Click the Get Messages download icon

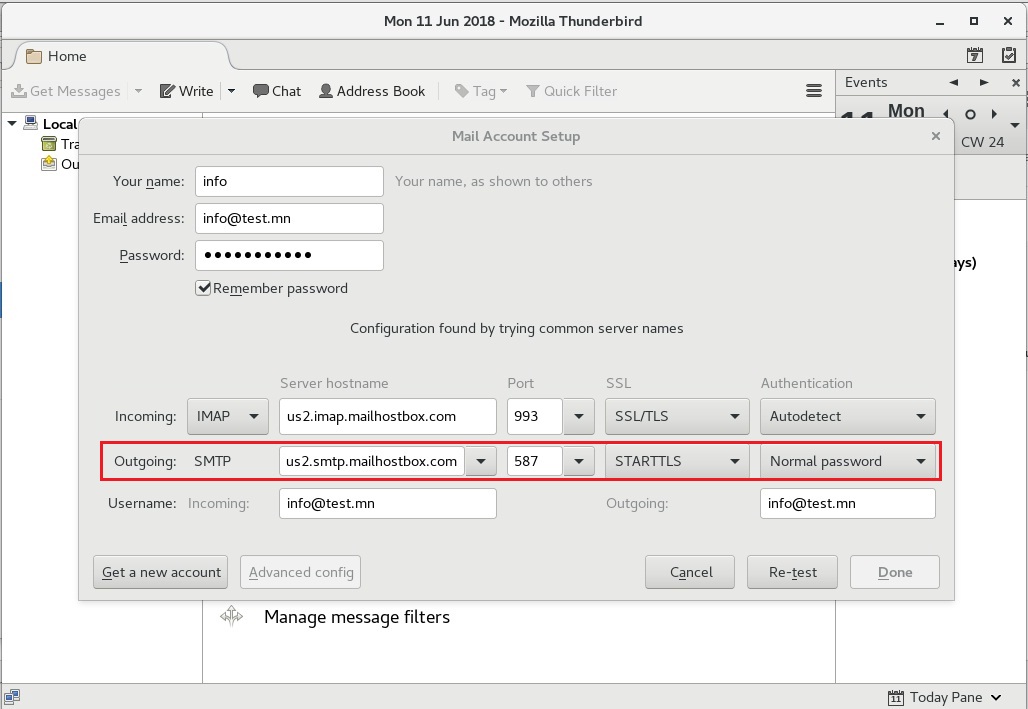coord(19,91)
